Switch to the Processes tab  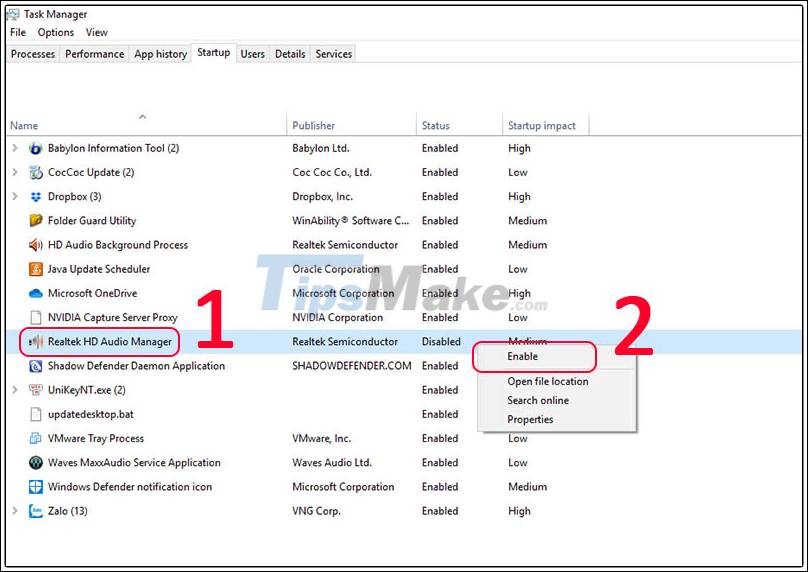pos(33,54)
